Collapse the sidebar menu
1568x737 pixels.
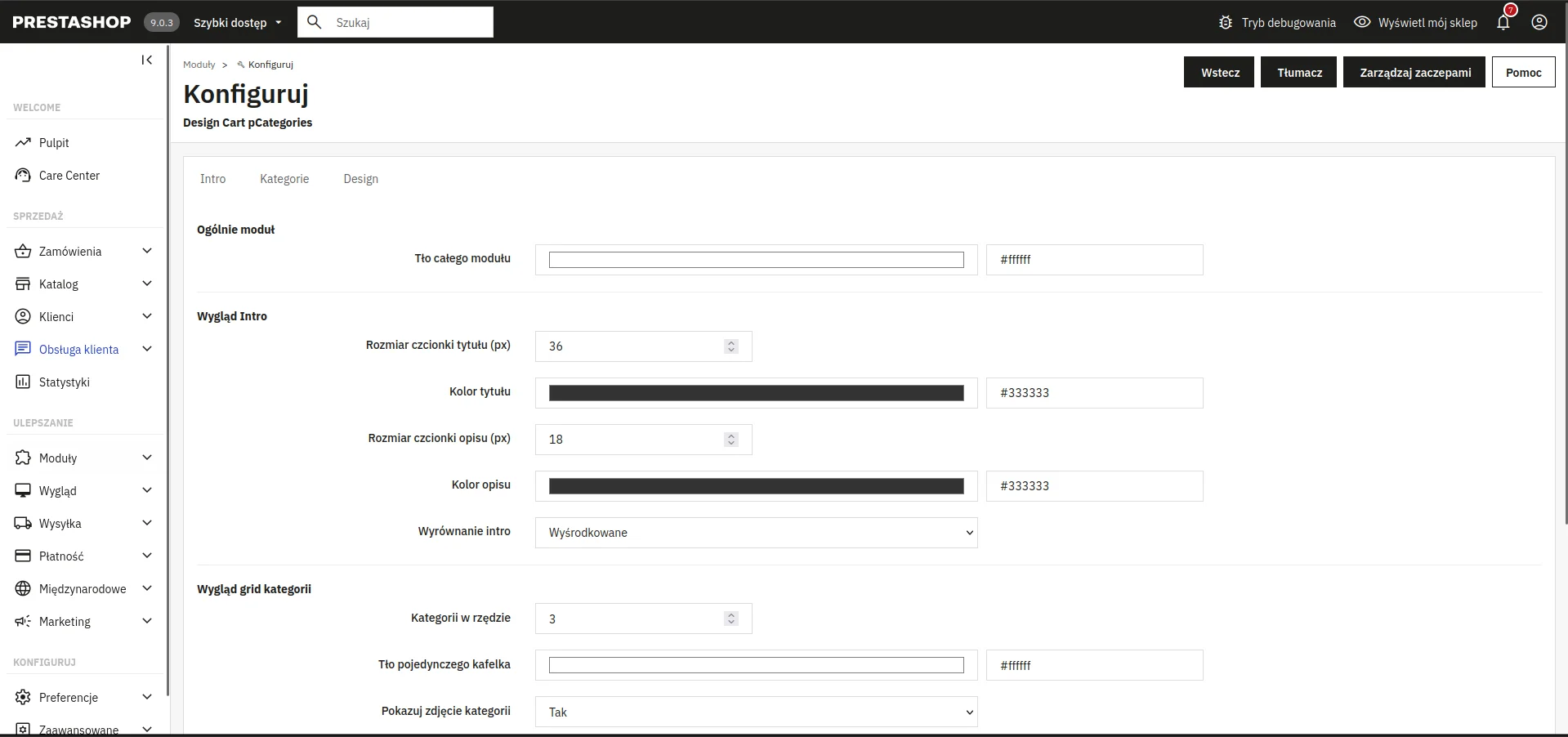coord(147,60)
